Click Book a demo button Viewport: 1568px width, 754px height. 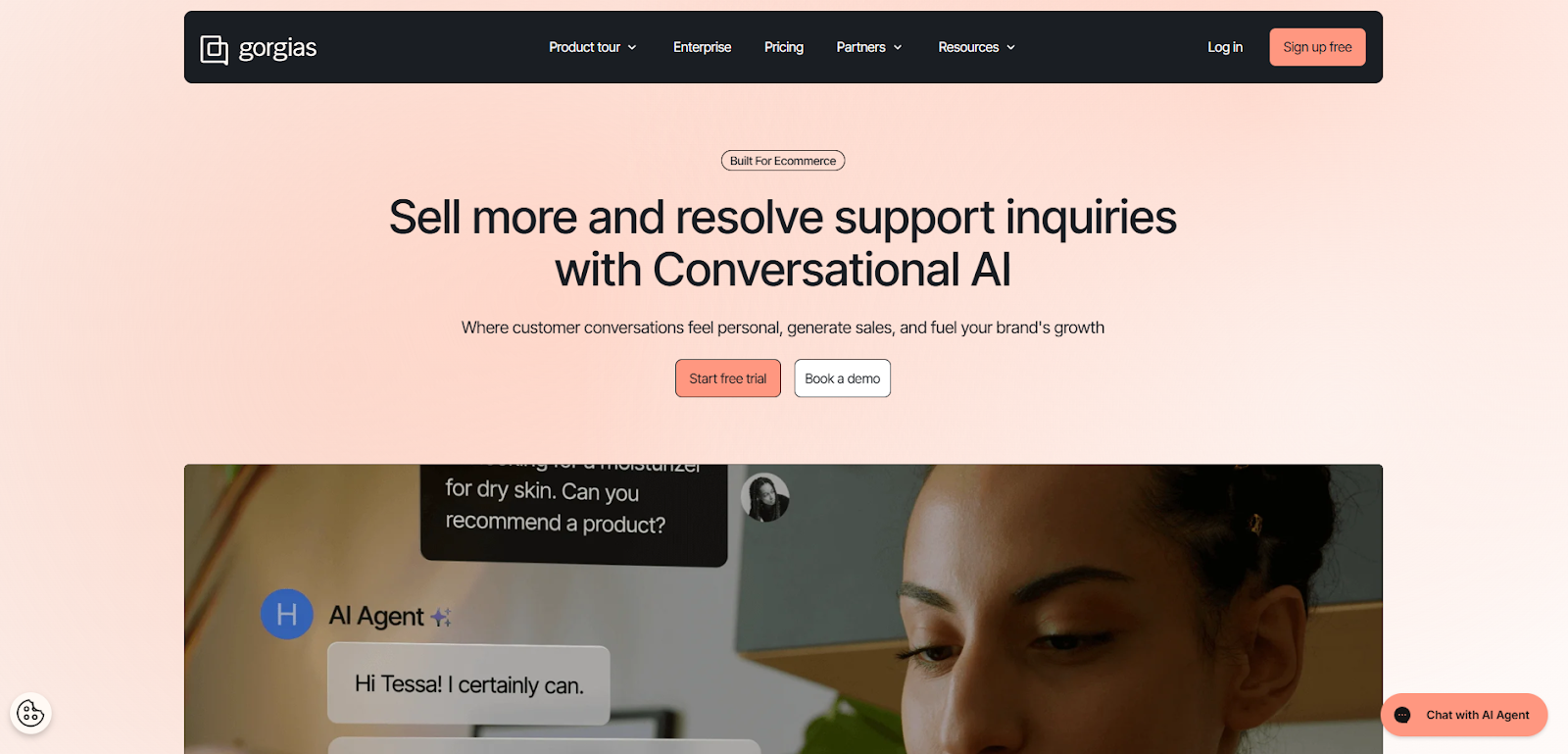843,378
